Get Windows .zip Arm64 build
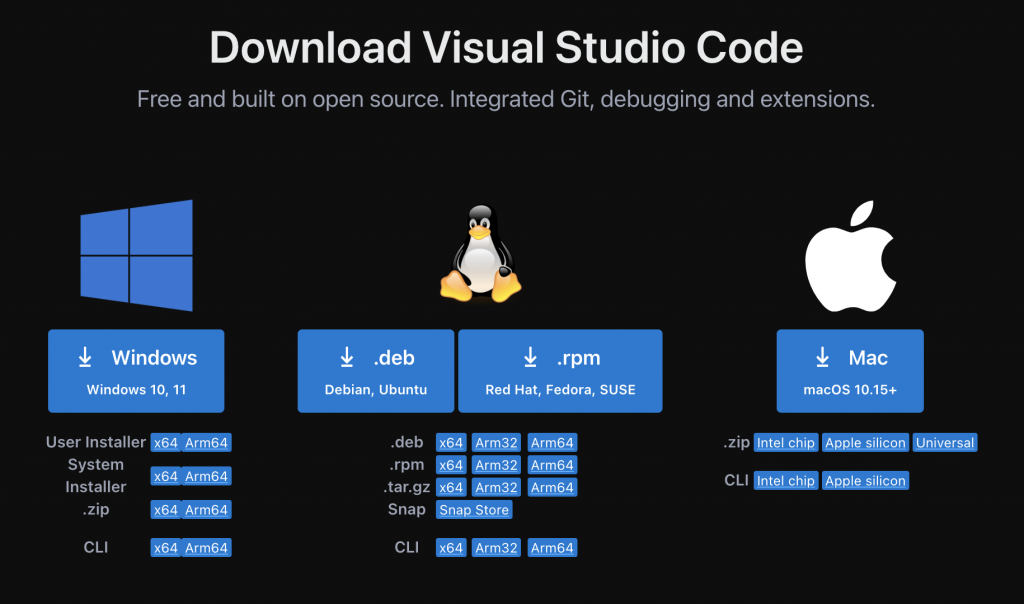Screen dimensions: 1024x604 (x=206, y=510)
